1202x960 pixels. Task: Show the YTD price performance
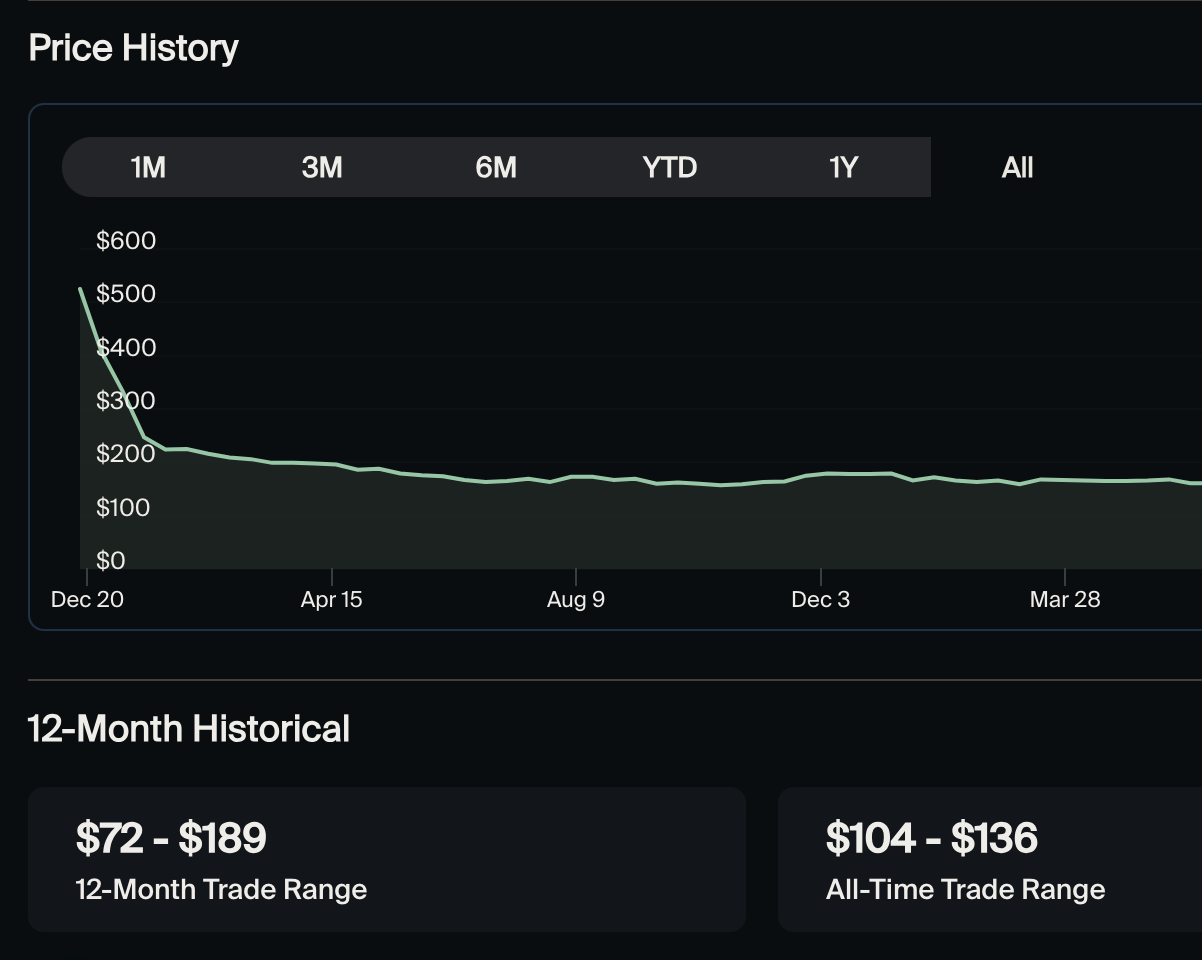click(x=670, y=167)
